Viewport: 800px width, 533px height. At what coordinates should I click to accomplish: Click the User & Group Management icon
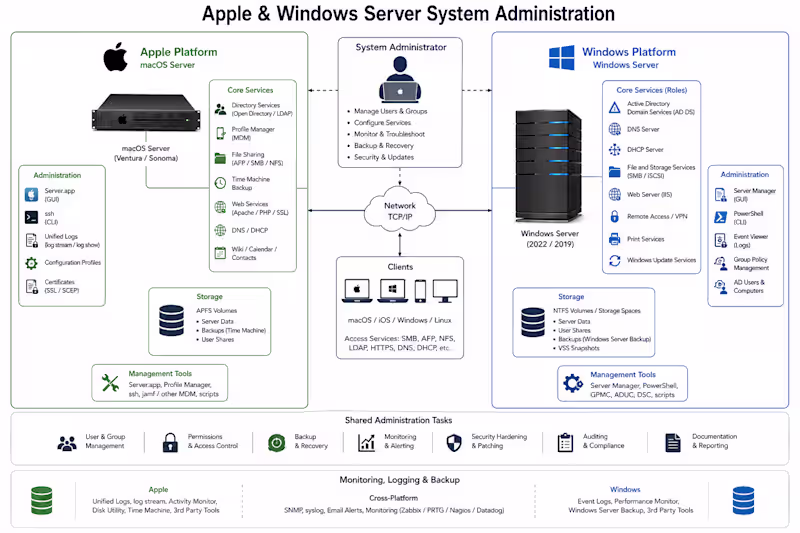coord(67,443)
